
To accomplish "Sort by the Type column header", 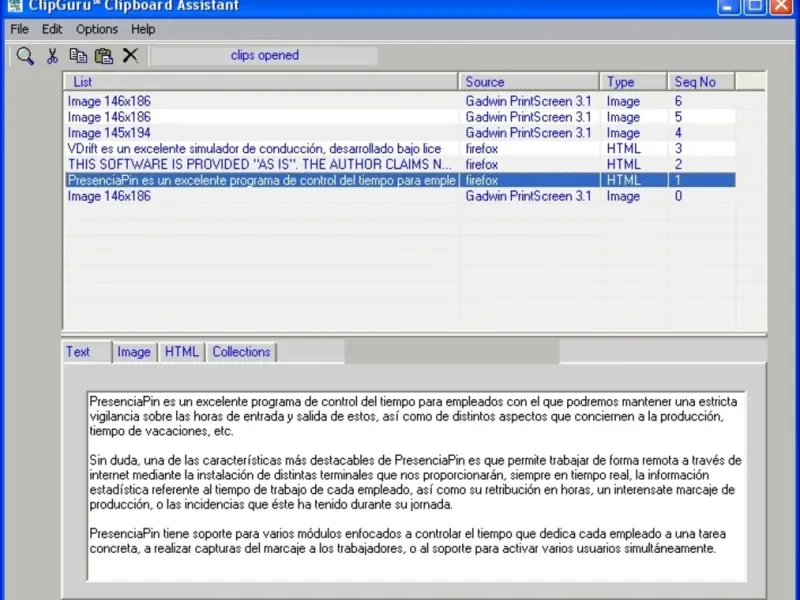I will click(x=634, y=82).
